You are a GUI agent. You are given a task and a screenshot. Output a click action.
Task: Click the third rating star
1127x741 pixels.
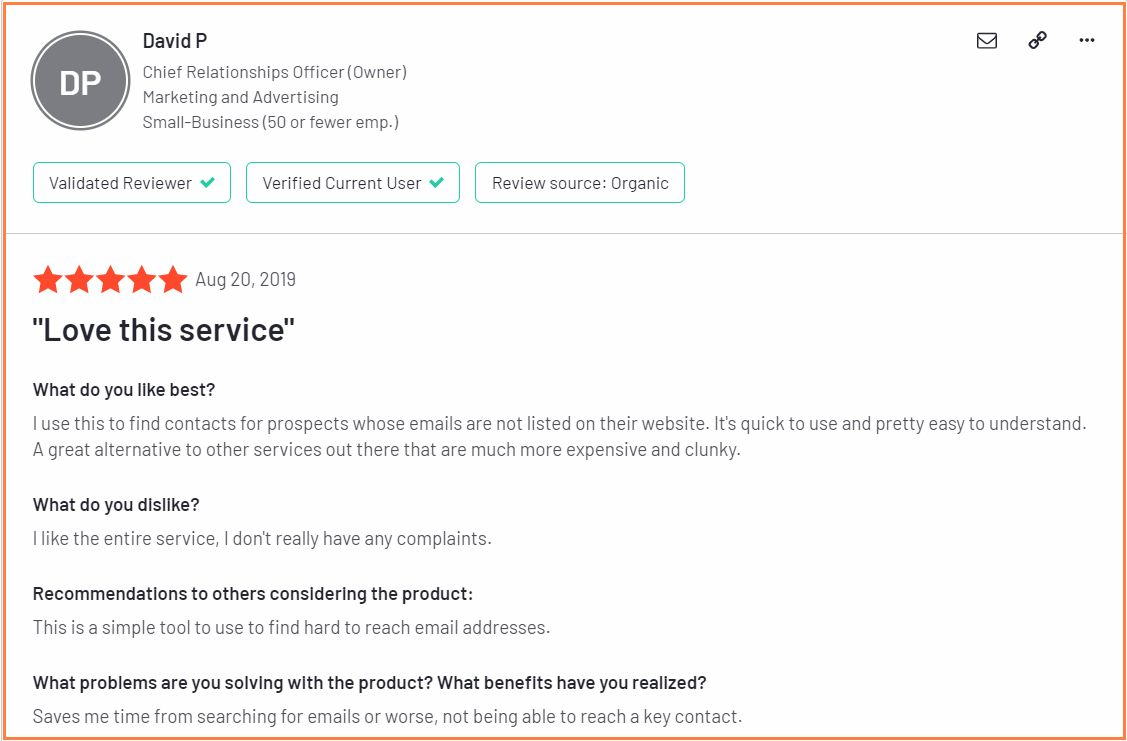(110, 279)
